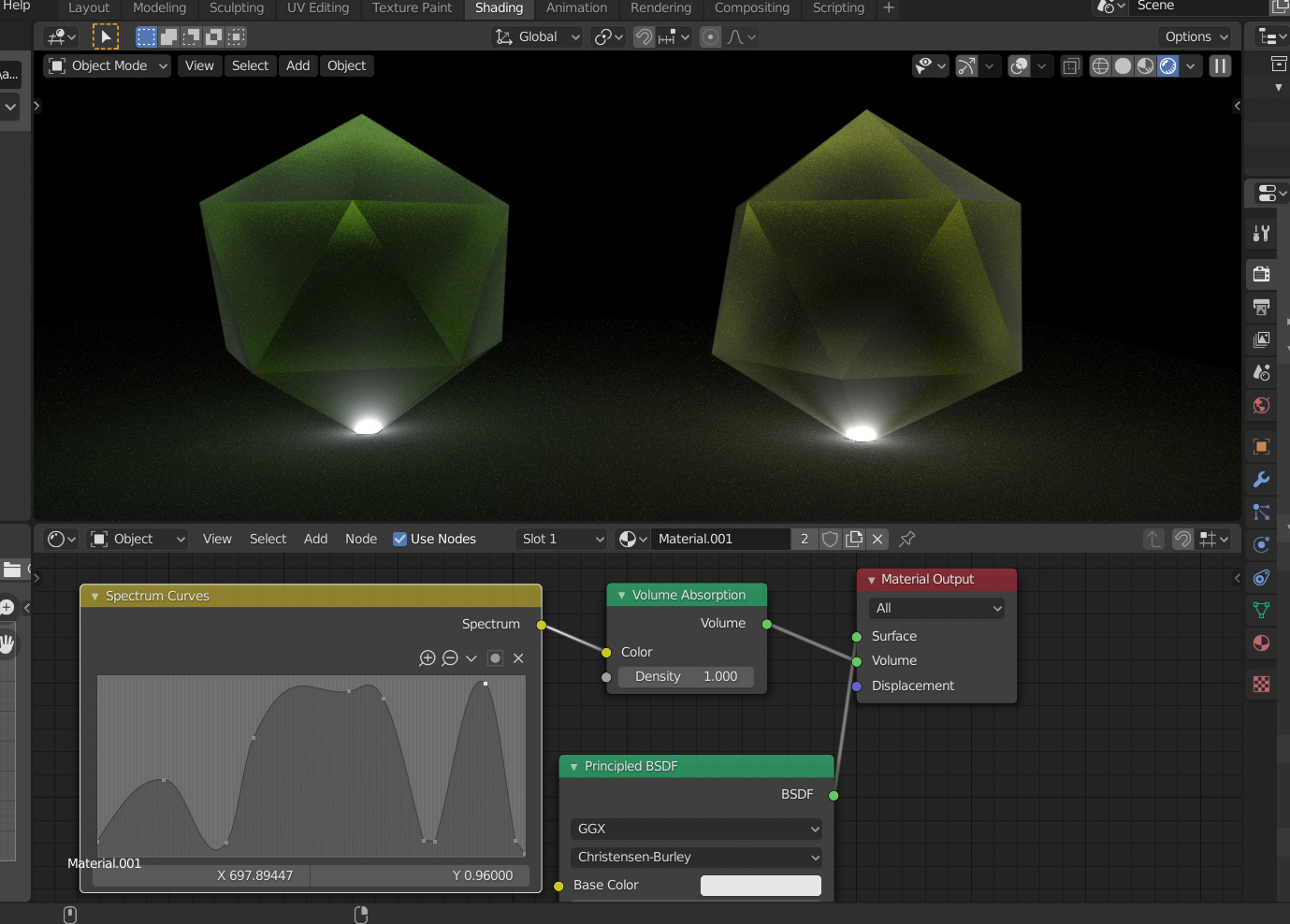Activate the Select Box tool arrow icon
This screenshot has height=924, width=1290.
click(106, 36)
